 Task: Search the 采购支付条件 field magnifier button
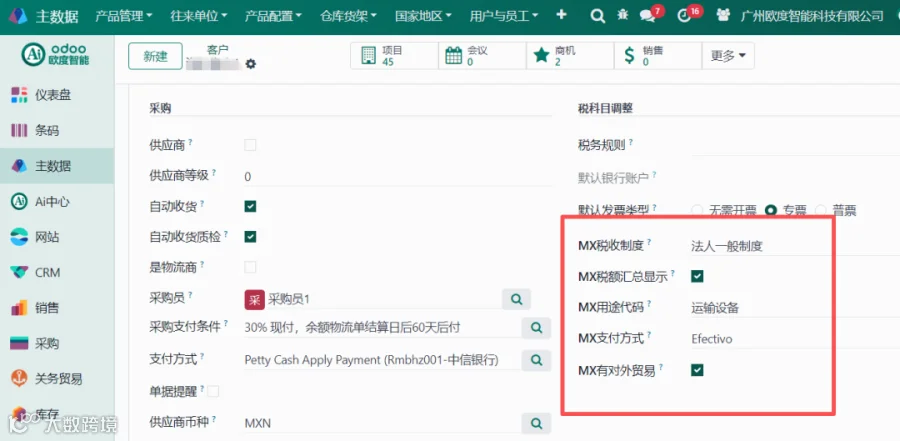point(536,327)
